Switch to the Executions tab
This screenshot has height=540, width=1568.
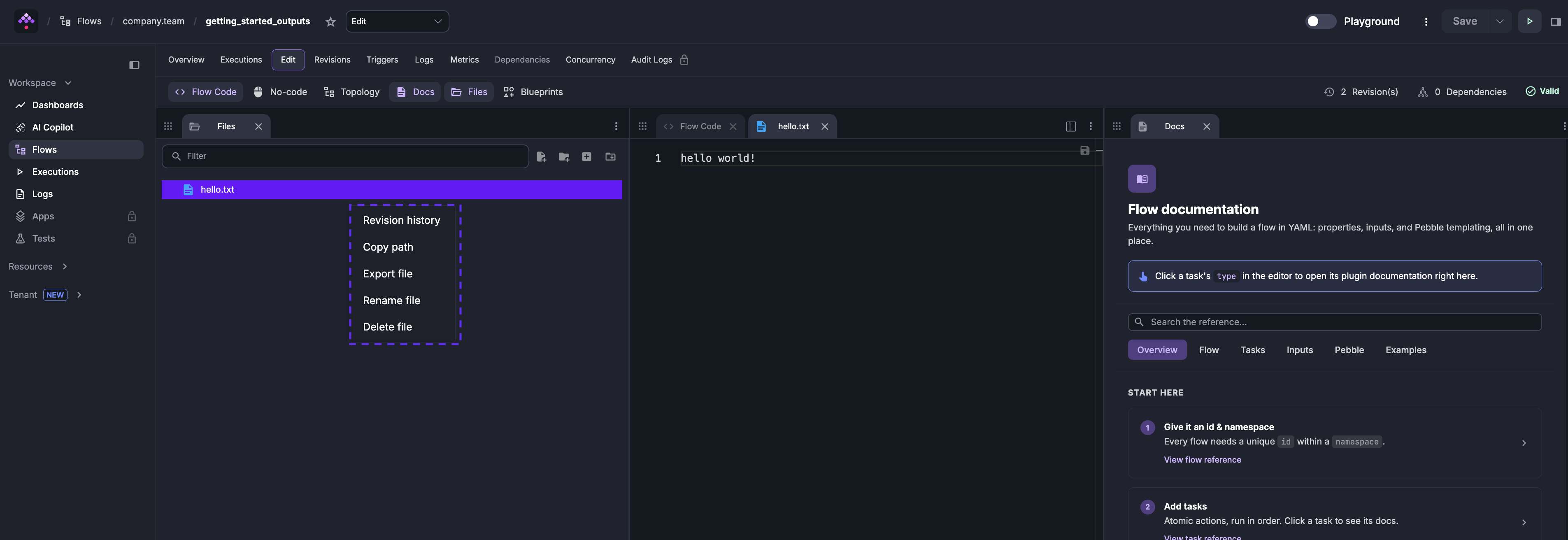tap(240, 60)
